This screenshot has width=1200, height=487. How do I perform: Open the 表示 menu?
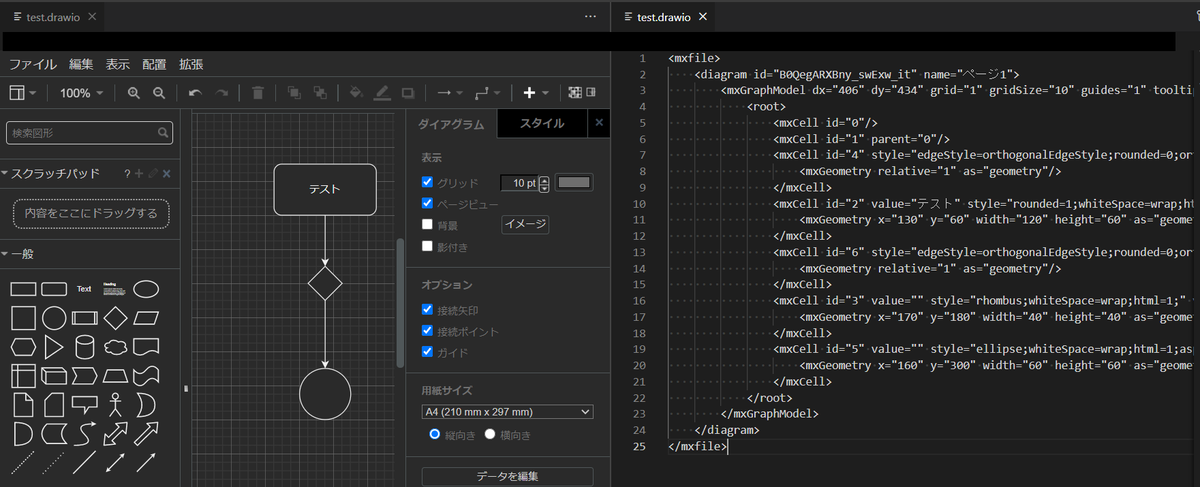click(x=118, y=64)
